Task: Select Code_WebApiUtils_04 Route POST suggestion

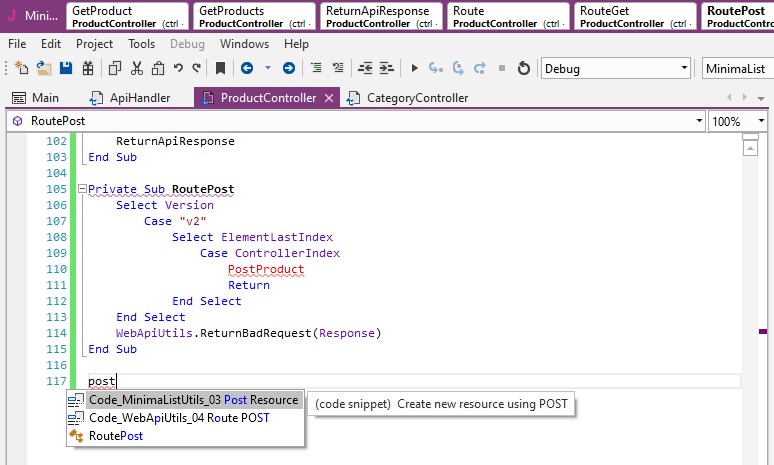Action: tap(179, 418)
